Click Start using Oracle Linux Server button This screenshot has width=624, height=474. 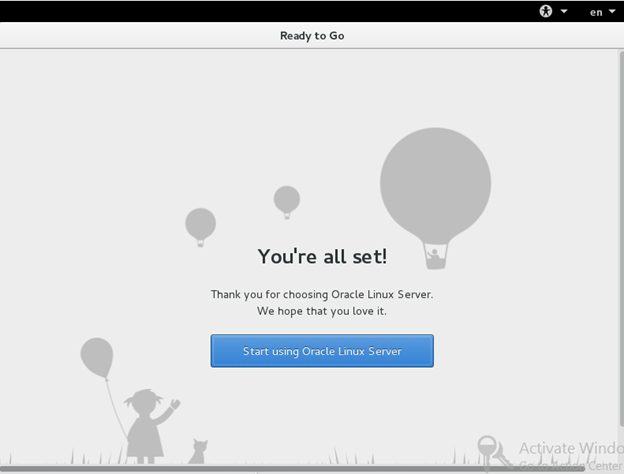(322, 351)
